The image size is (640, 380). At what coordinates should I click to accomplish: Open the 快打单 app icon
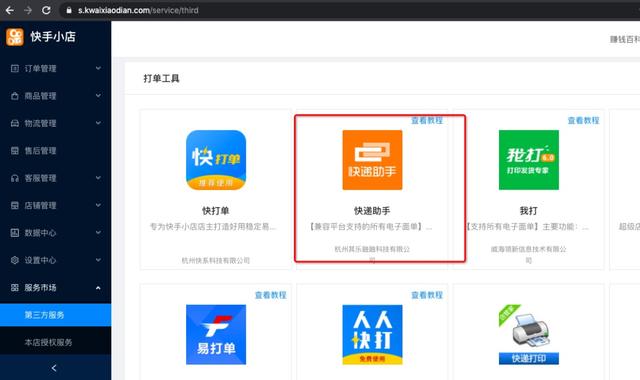tap(216, 160)
